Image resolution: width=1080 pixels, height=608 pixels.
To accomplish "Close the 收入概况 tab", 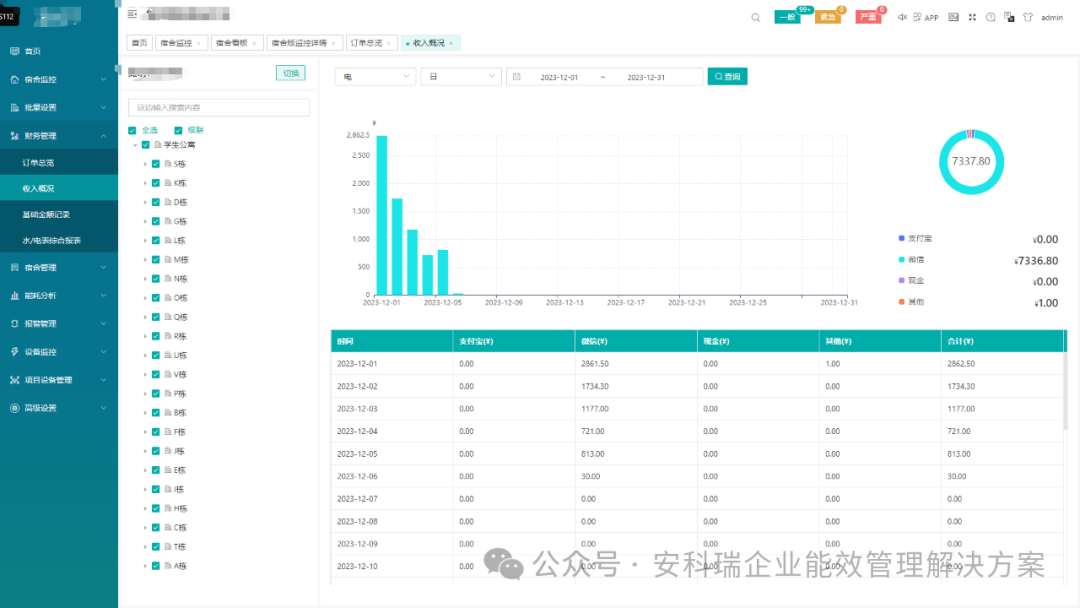I will pos(451,43).
